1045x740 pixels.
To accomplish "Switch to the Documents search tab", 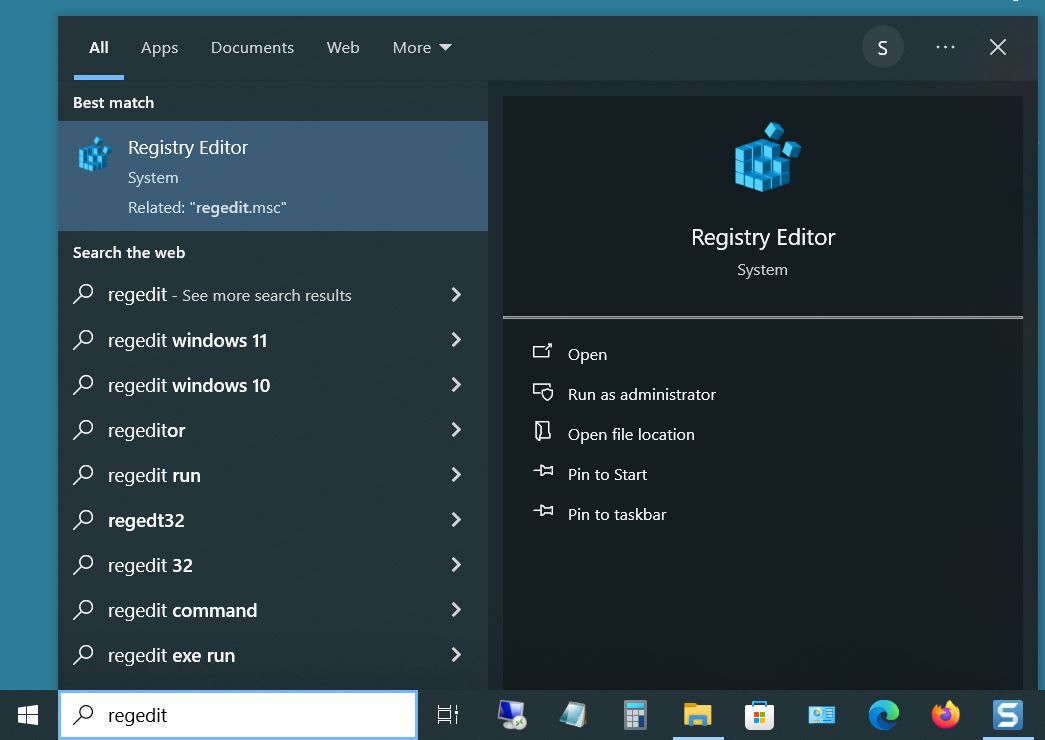I will tap(252, 47).
